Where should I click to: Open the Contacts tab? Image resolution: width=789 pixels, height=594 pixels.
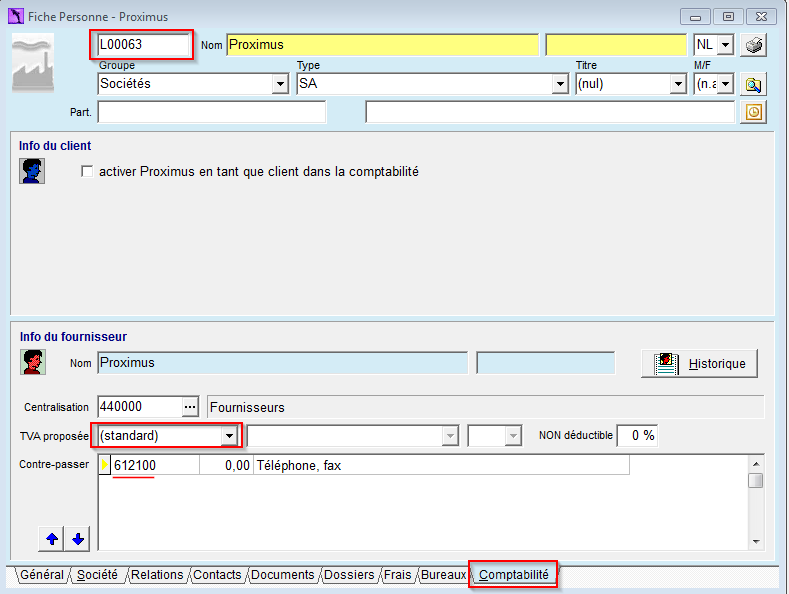click(x=217, y=575)
